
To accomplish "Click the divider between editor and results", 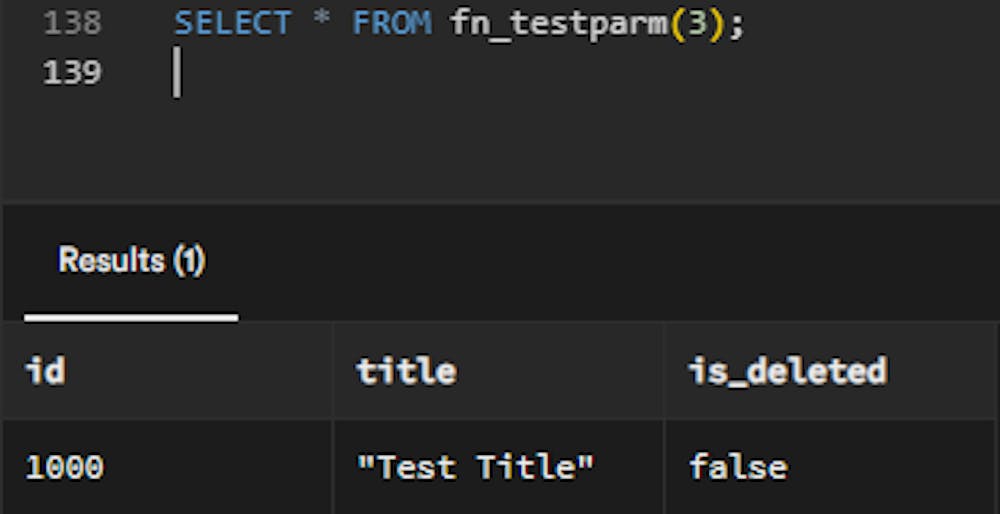I will [500, 203].
